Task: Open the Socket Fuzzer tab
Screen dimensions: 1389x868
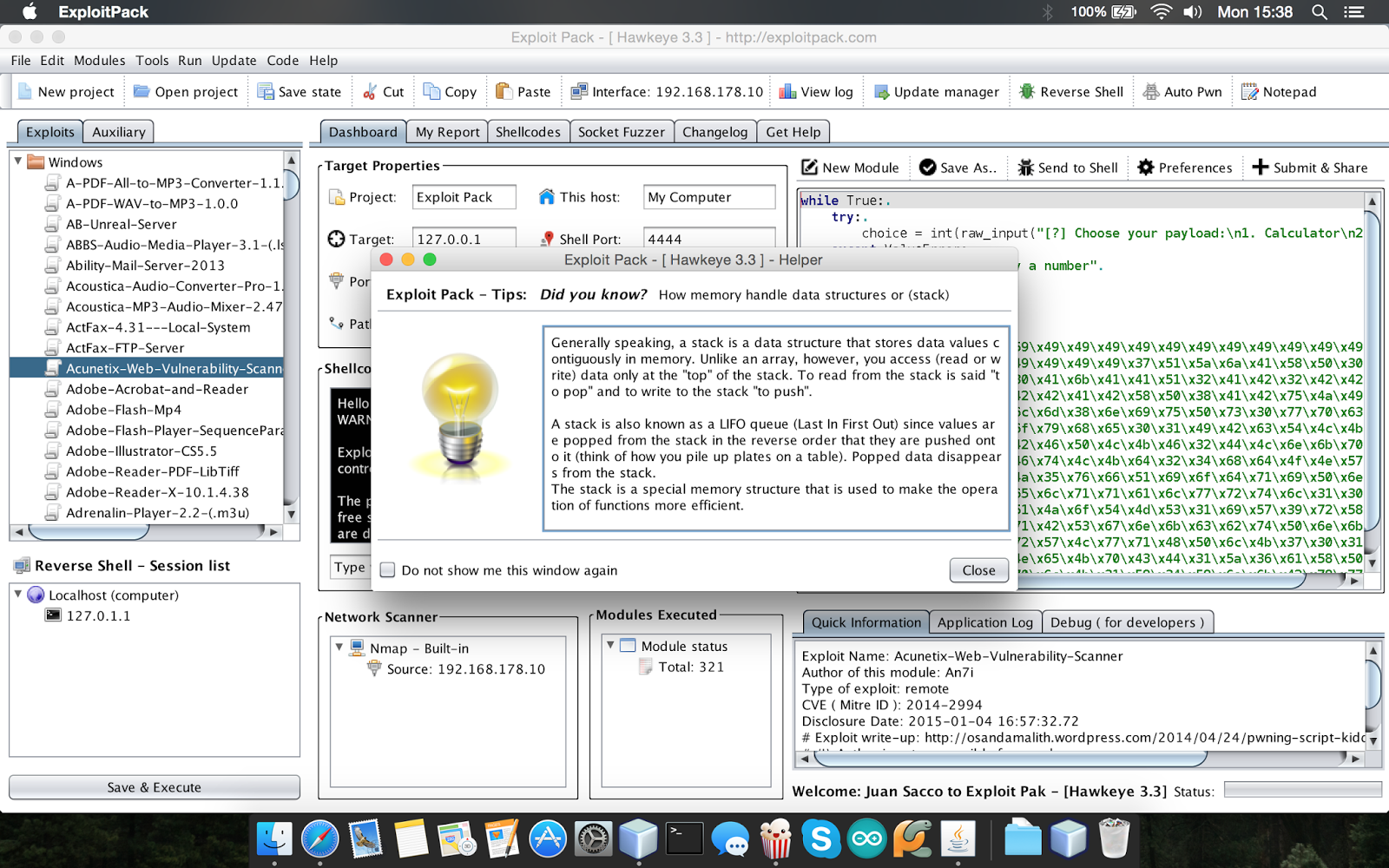Action: coord(622,132)
